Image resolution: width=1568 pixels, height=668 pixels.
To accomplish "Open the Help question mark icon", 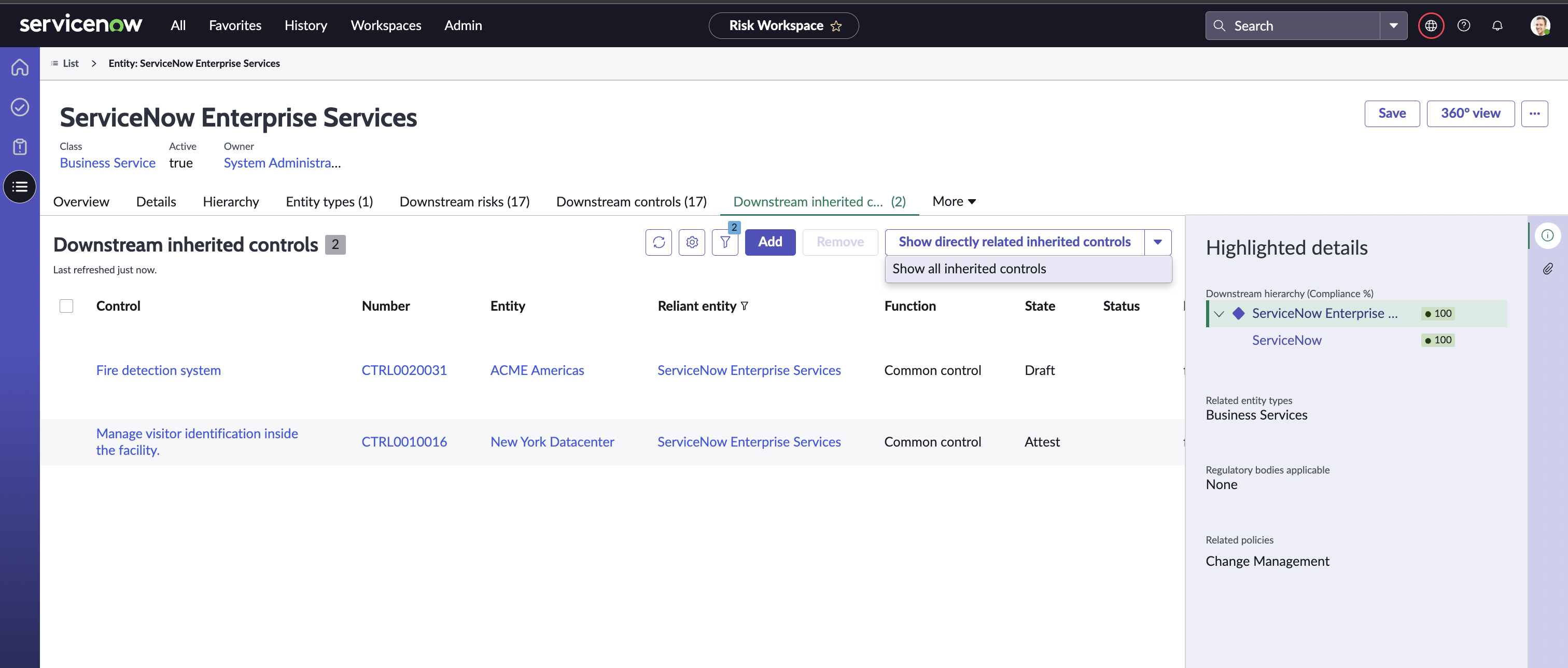I will pos(1464,25).
